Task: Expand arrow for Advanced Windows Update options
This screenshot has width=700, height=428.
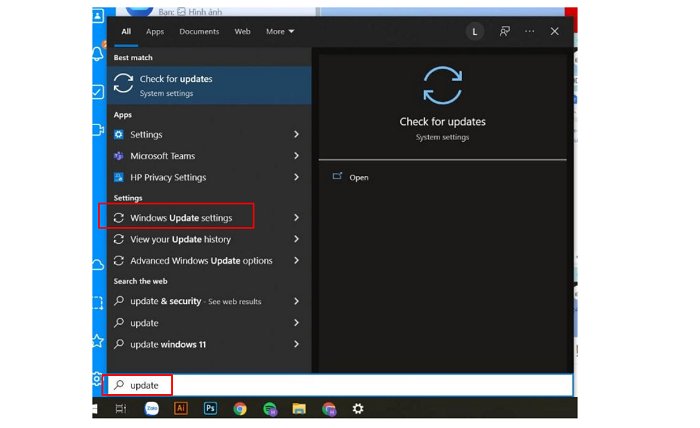Action: [x=296, y=261]
